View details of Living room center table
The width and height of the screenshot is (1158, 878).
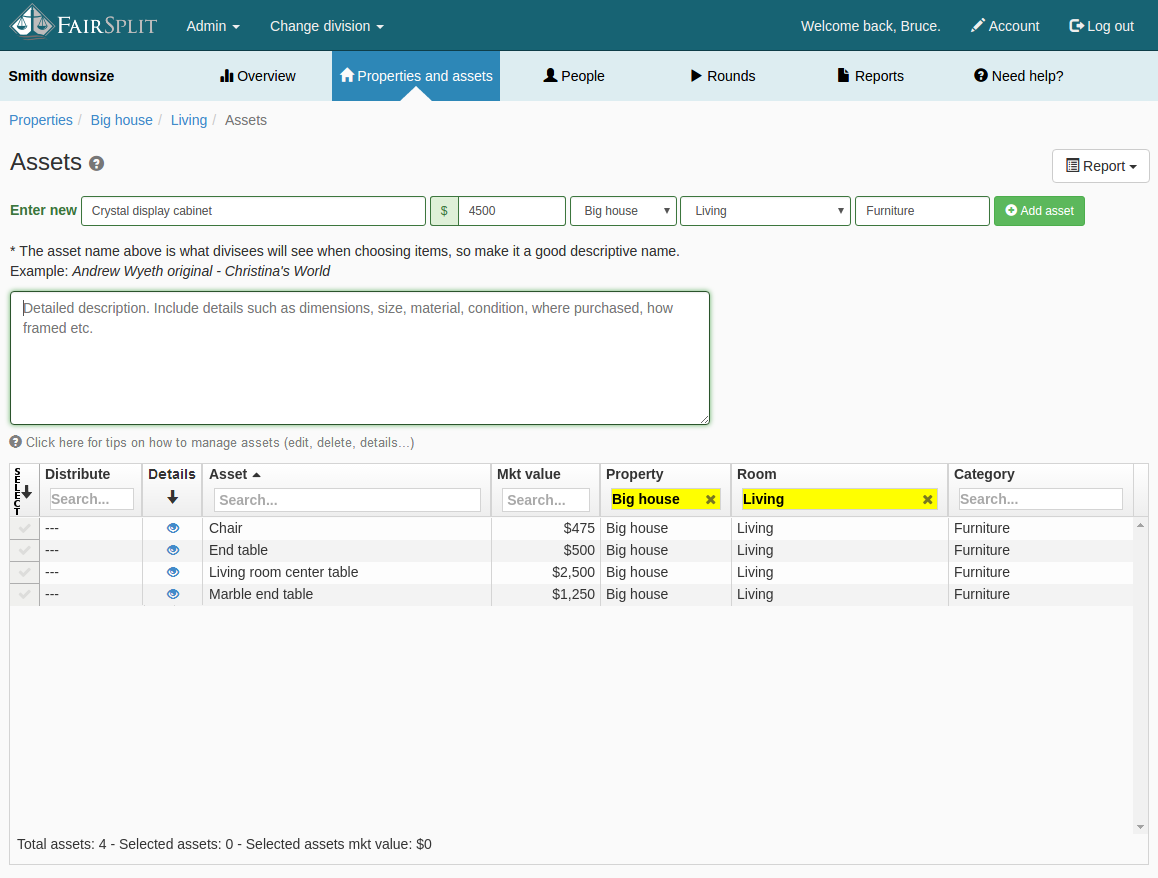(x=173, y=572)
